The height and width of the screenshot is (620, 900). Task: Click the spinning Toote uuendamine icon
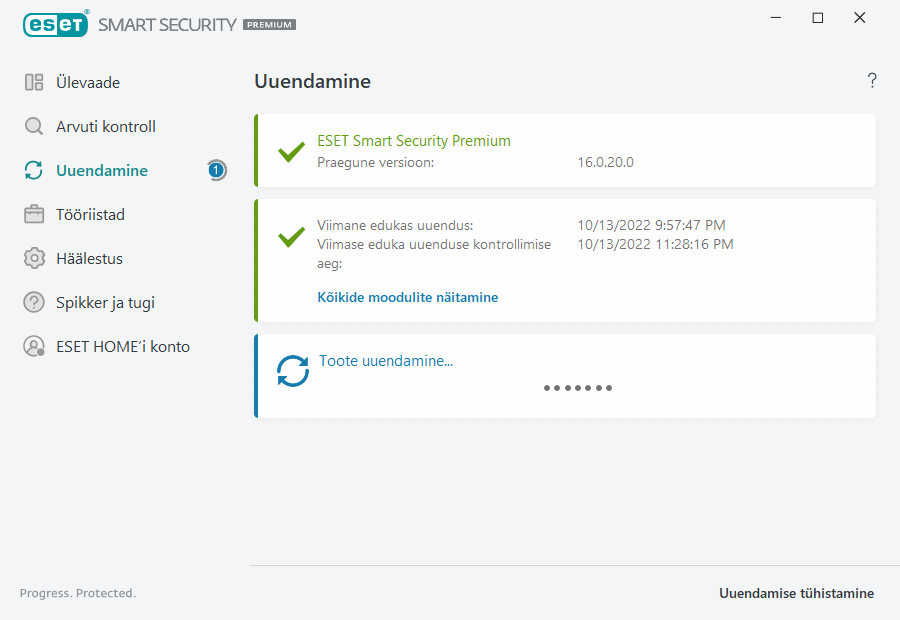[x=293, y=372]
